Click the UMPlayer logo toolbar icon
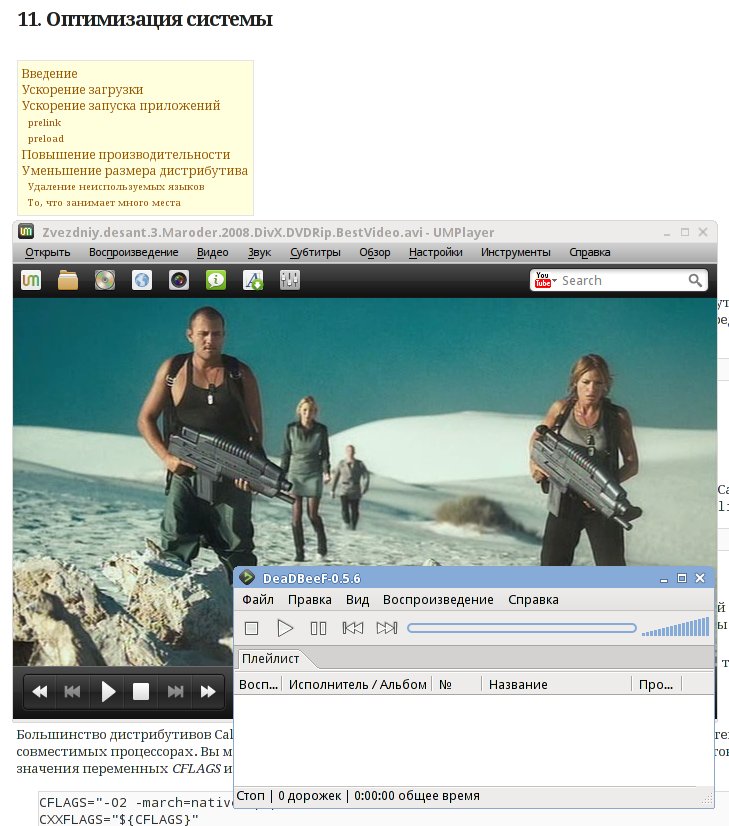 click(x=31, y=280)
